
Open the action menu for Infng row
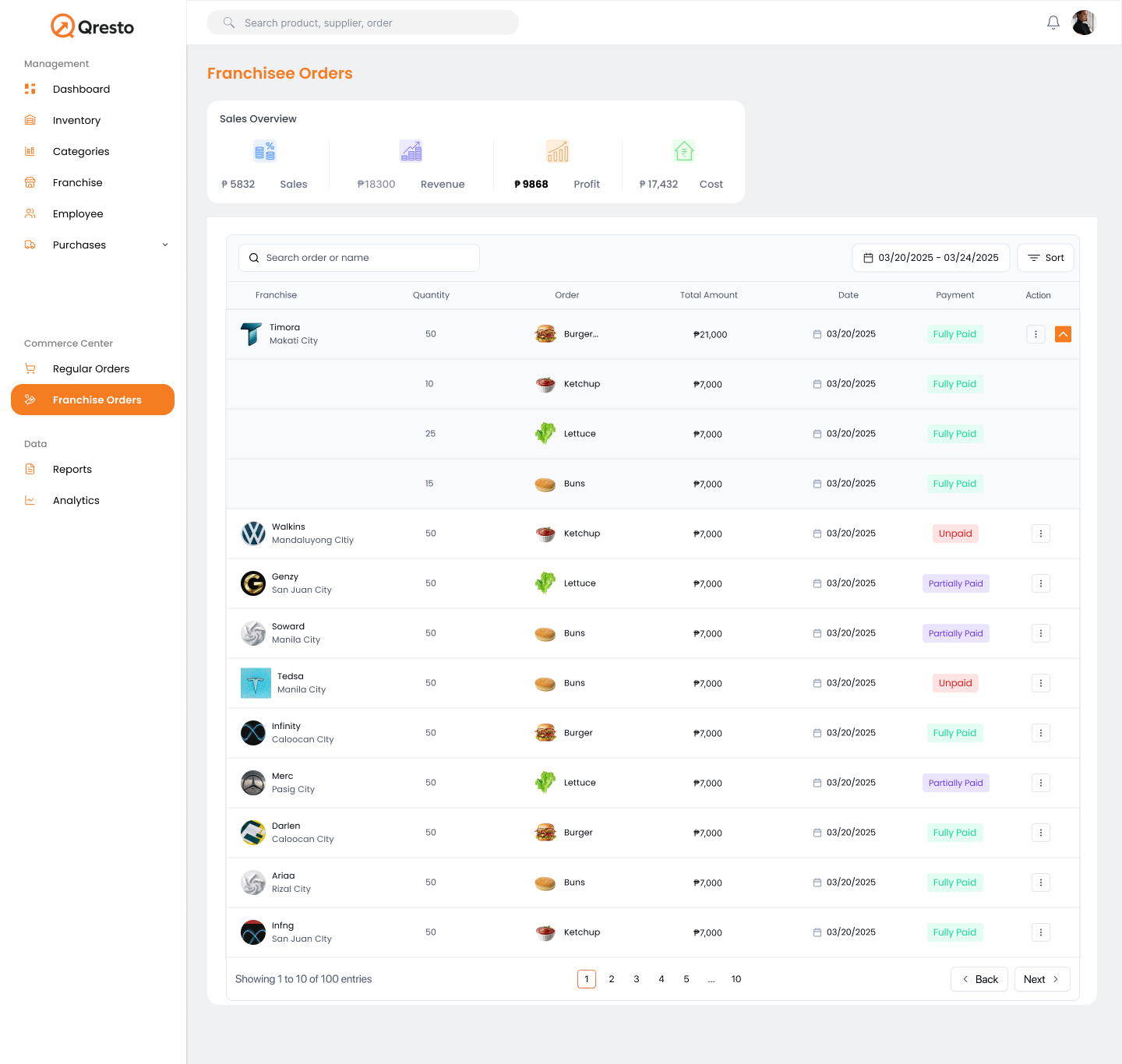[1040, 932]
